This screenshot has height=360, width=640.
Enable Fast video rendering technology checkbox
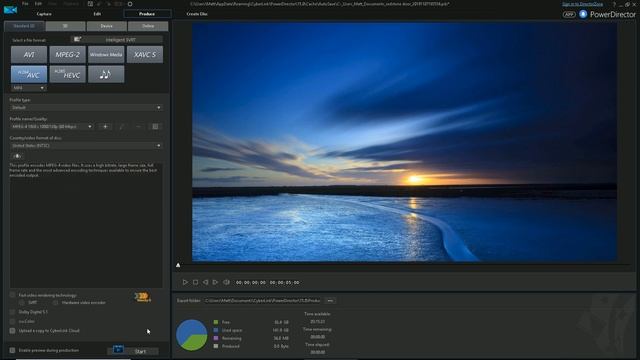[13, 295]
